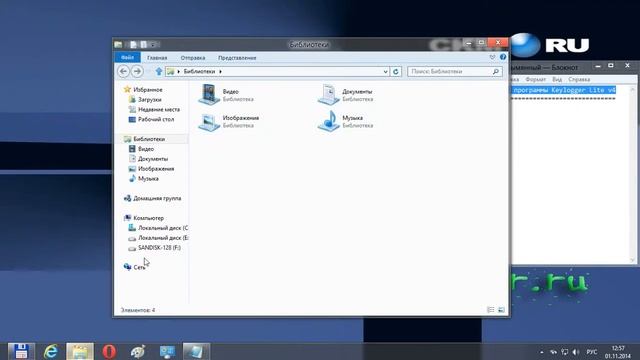Show hidden tray icons arrow

542,352
